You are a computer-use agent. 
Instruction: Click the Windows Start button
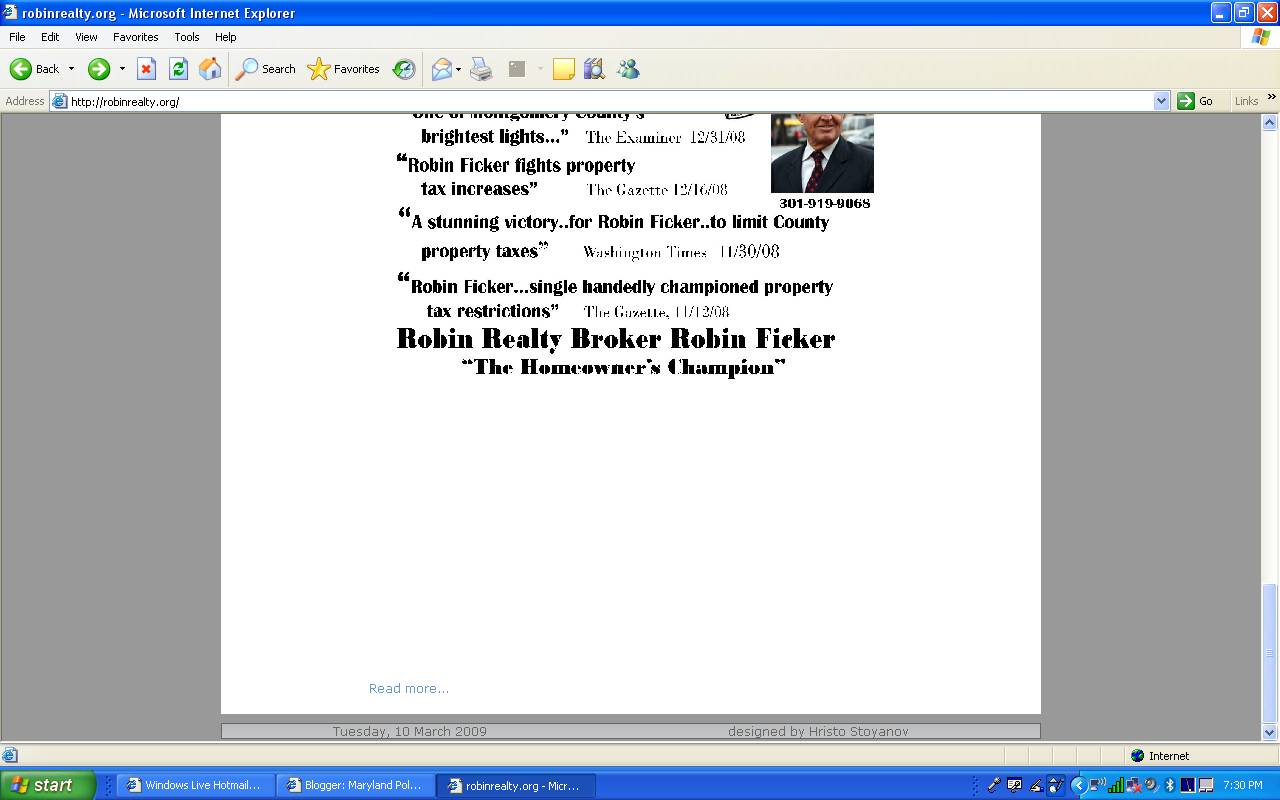[x=47, y=785]
